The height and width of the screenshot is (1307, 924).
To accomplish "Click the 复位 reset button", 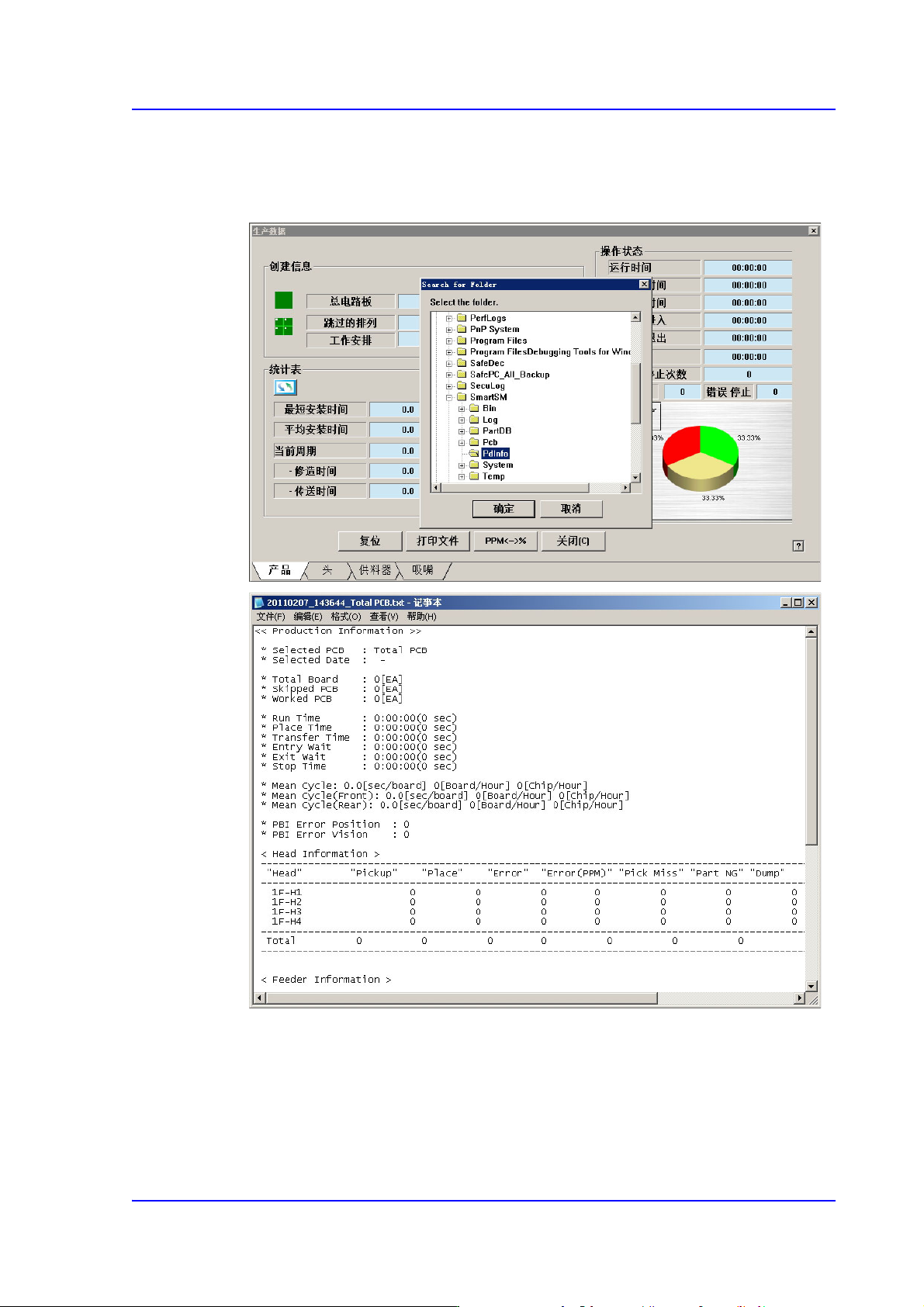I will 370,541.
